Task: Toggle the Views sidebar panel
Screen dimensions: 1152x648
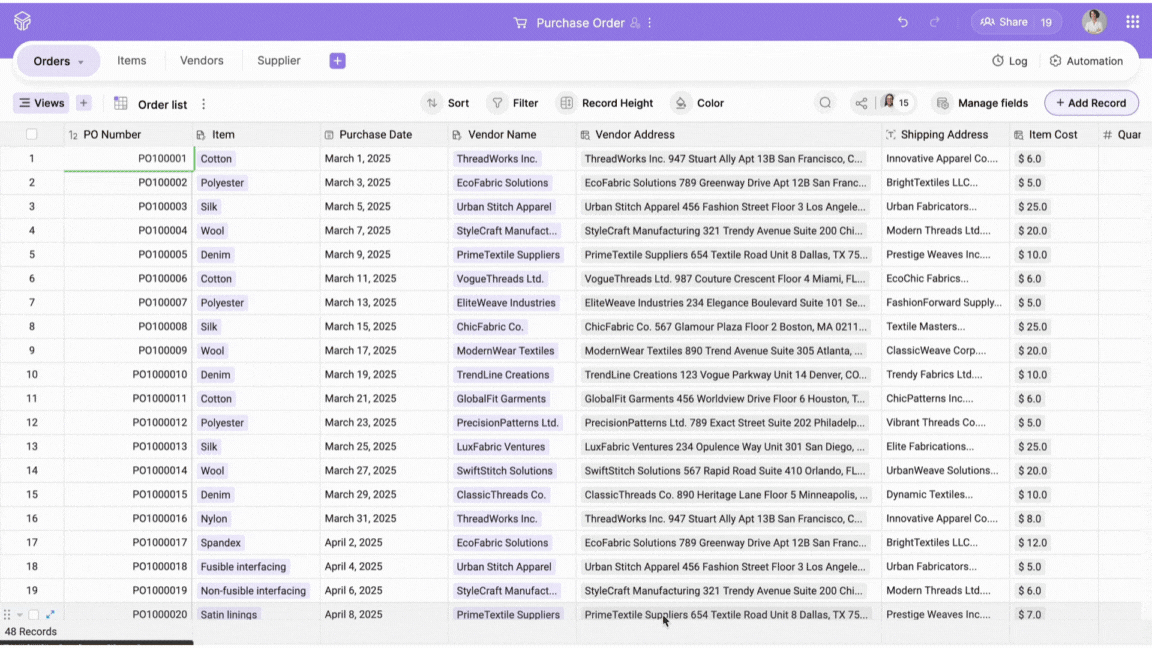Action: [41, 103]
